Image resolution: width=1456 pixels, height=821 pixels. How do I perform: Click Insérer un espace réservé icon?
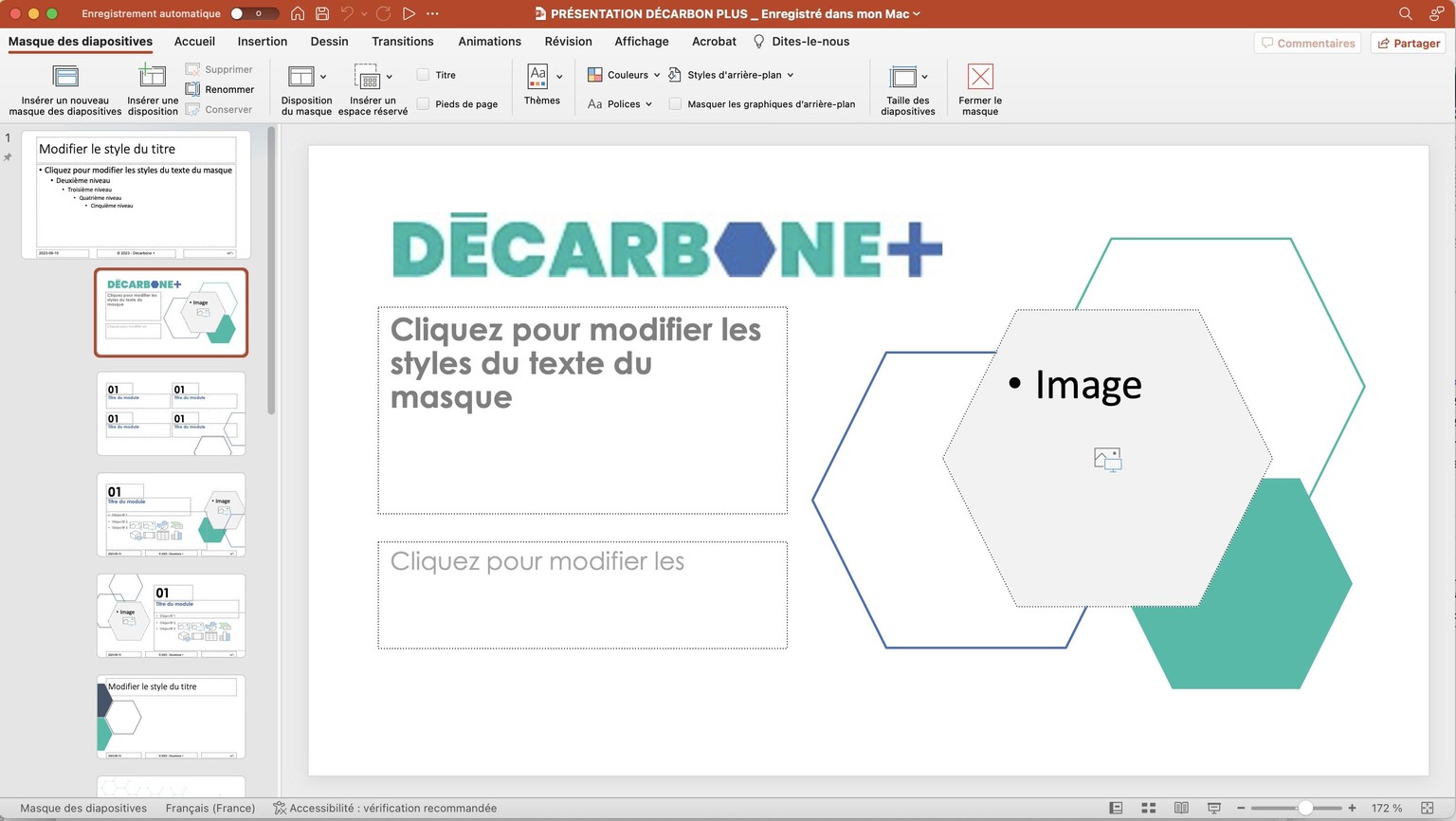tap(366, 77)
